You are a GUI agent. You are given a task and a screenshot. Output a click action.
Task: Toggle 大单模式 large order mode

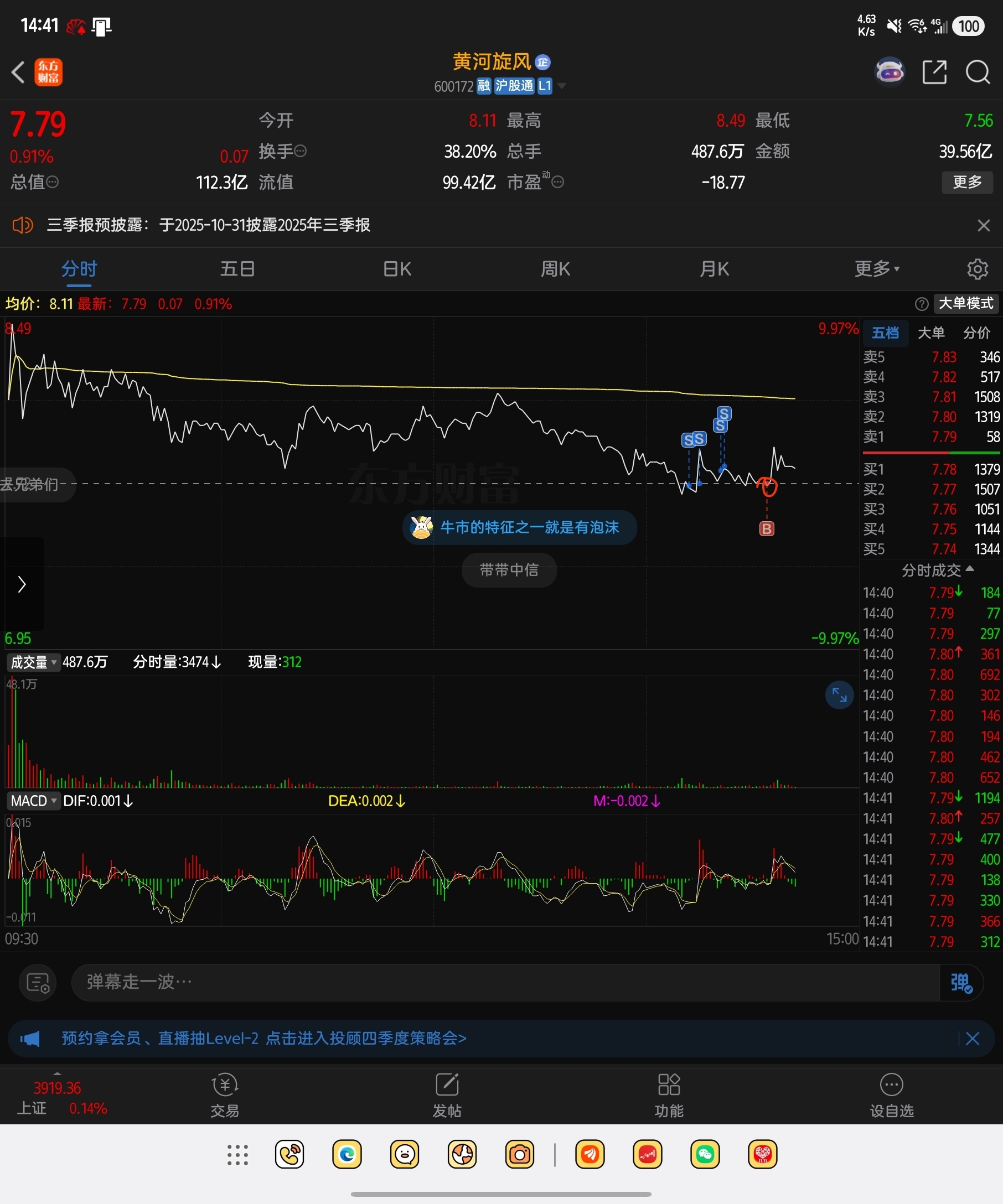[x=966, y=303]
